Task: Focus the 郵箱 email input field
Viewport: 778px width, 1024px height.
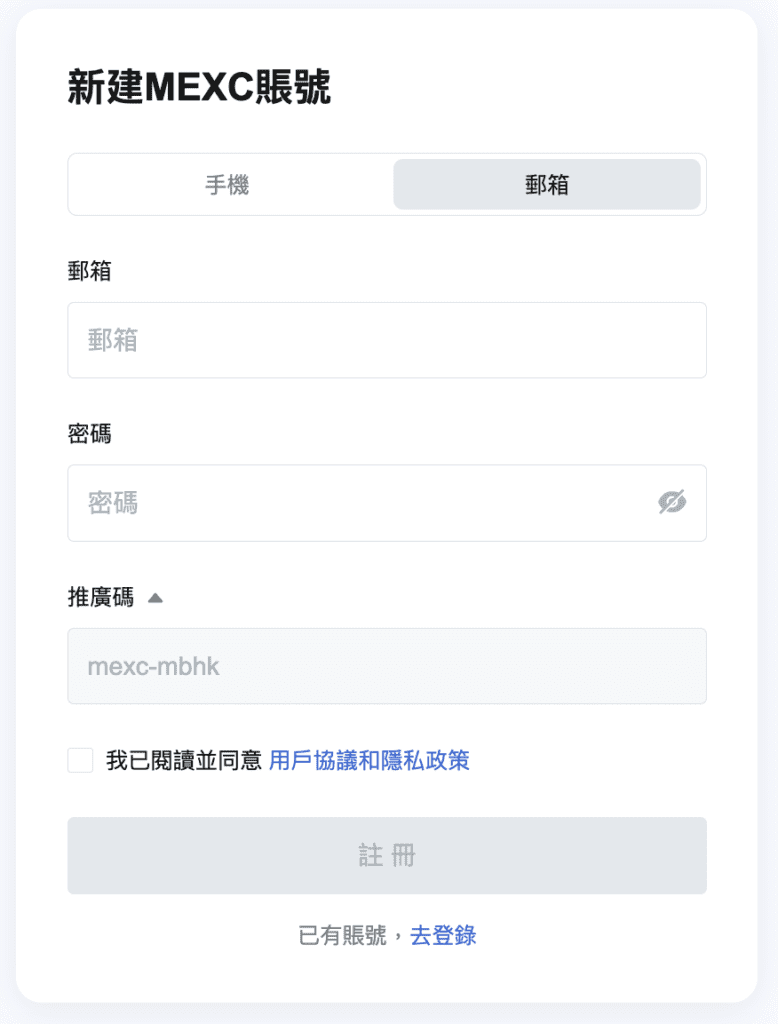Action: point(387,340)
